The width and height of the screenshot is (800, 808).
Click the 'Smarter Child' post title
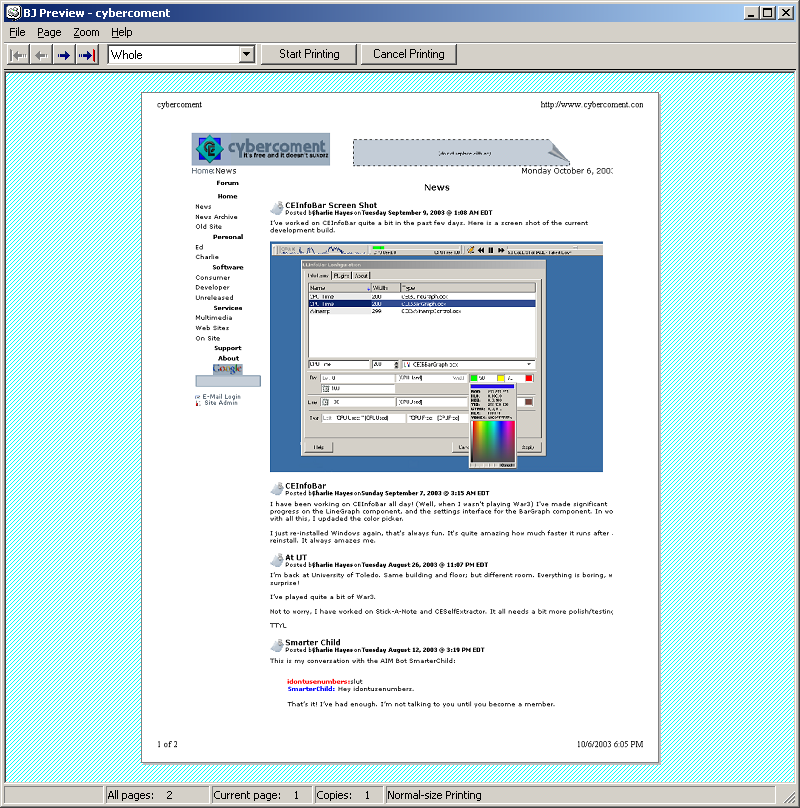pyautogui.click(x=312, y=642)
